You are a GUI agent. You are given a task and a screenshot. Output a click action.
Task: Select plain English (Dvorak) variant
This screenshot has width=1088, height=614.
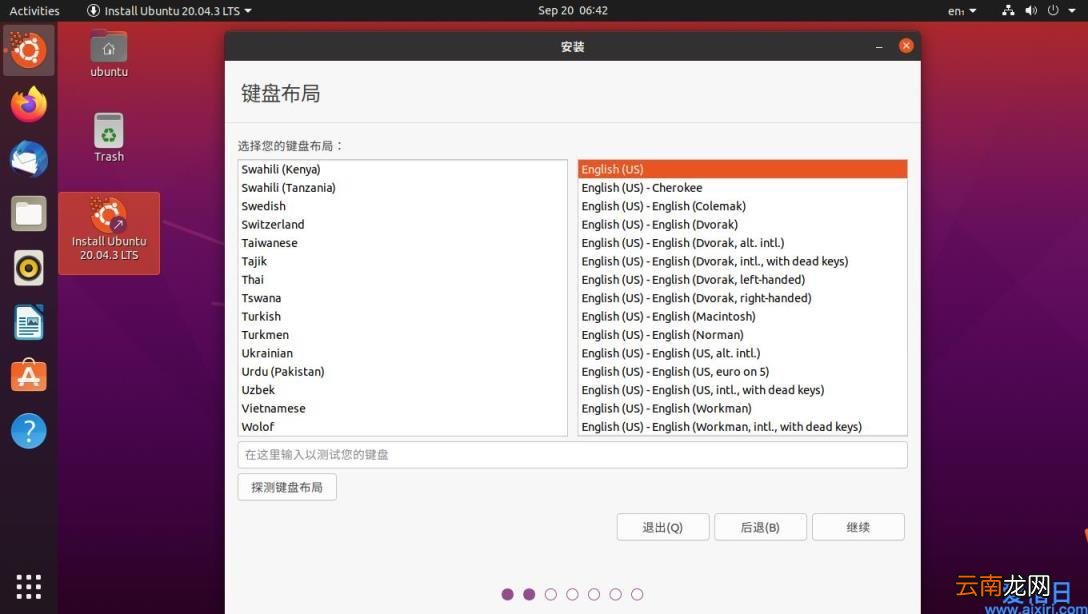[x=742, y=224]
